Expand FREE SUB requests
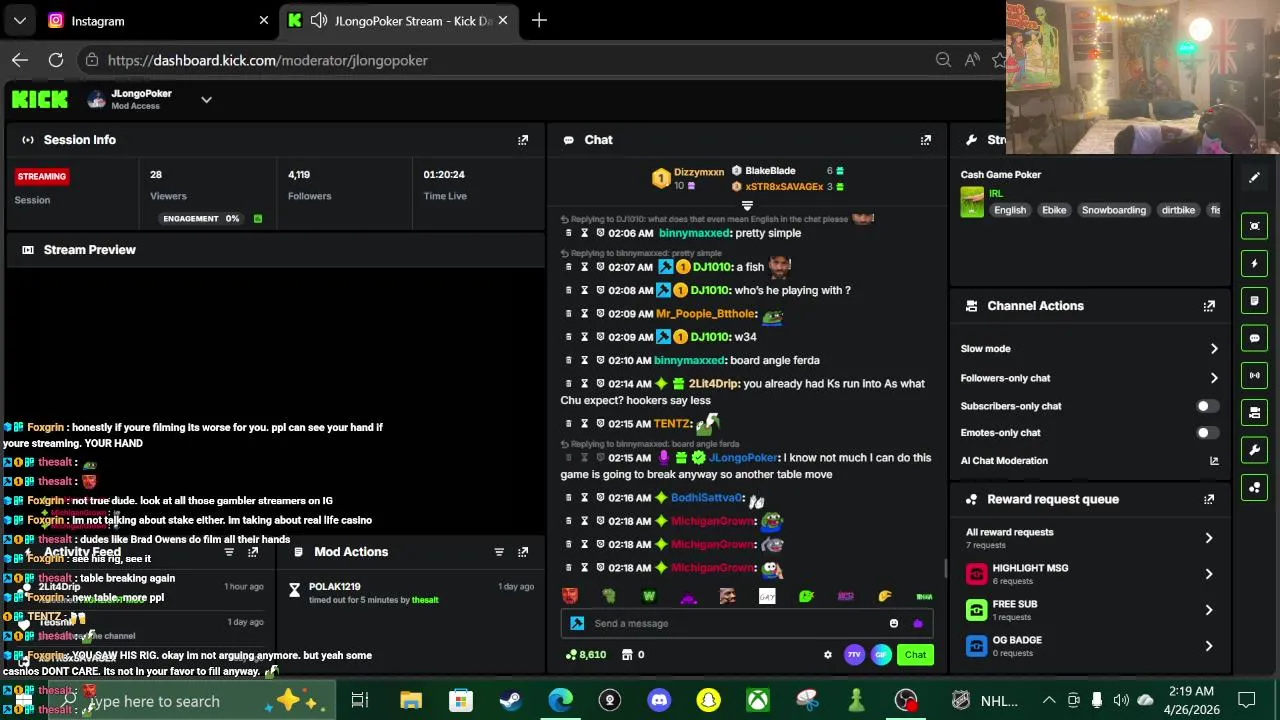1280x720 pixels. [1209, 610]
